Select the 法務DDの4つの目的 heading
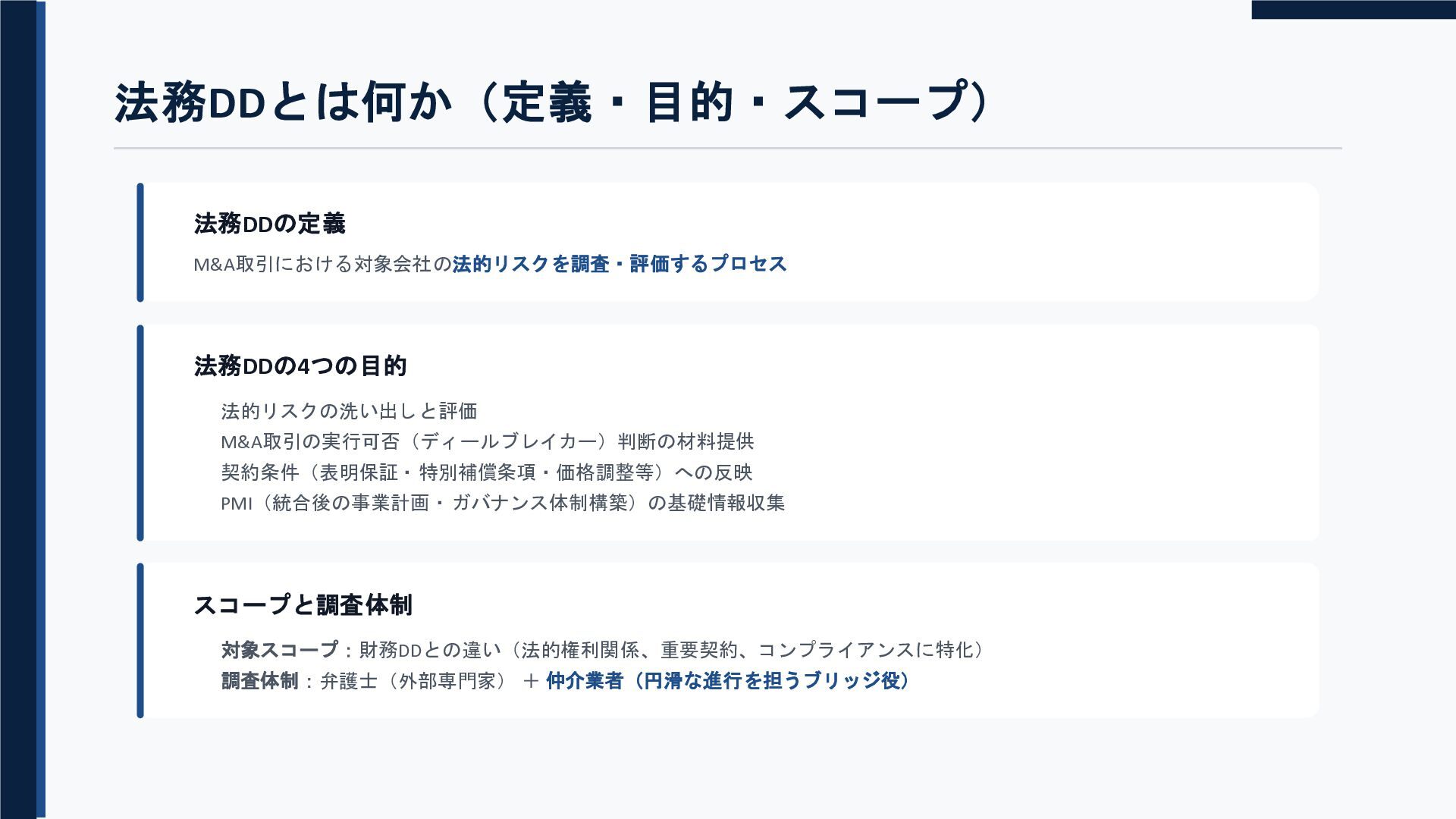 [300, 366]
